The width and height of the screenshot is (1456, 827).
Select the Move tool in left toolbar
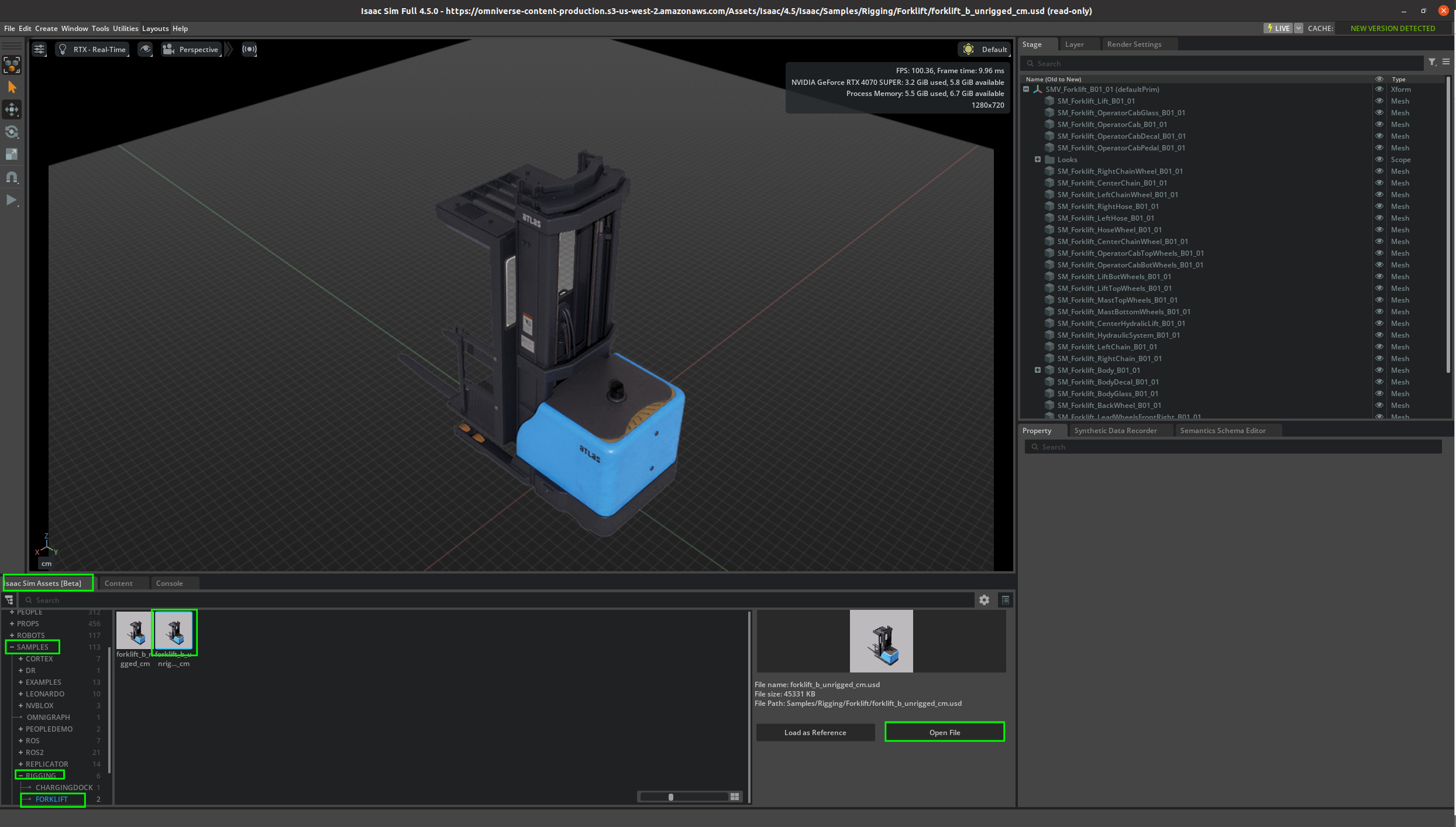pos(12,109)
